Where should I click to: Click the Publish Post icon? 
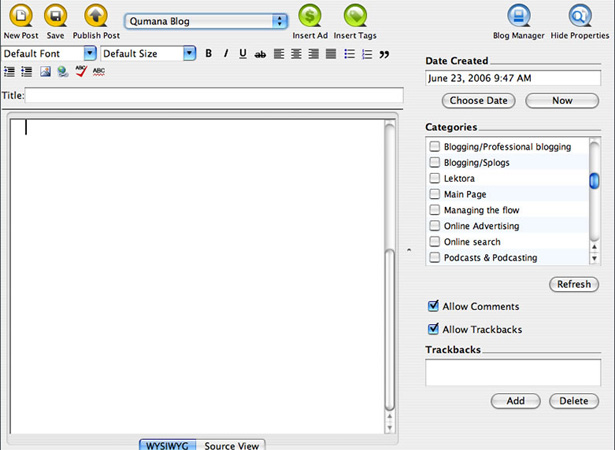96,16
